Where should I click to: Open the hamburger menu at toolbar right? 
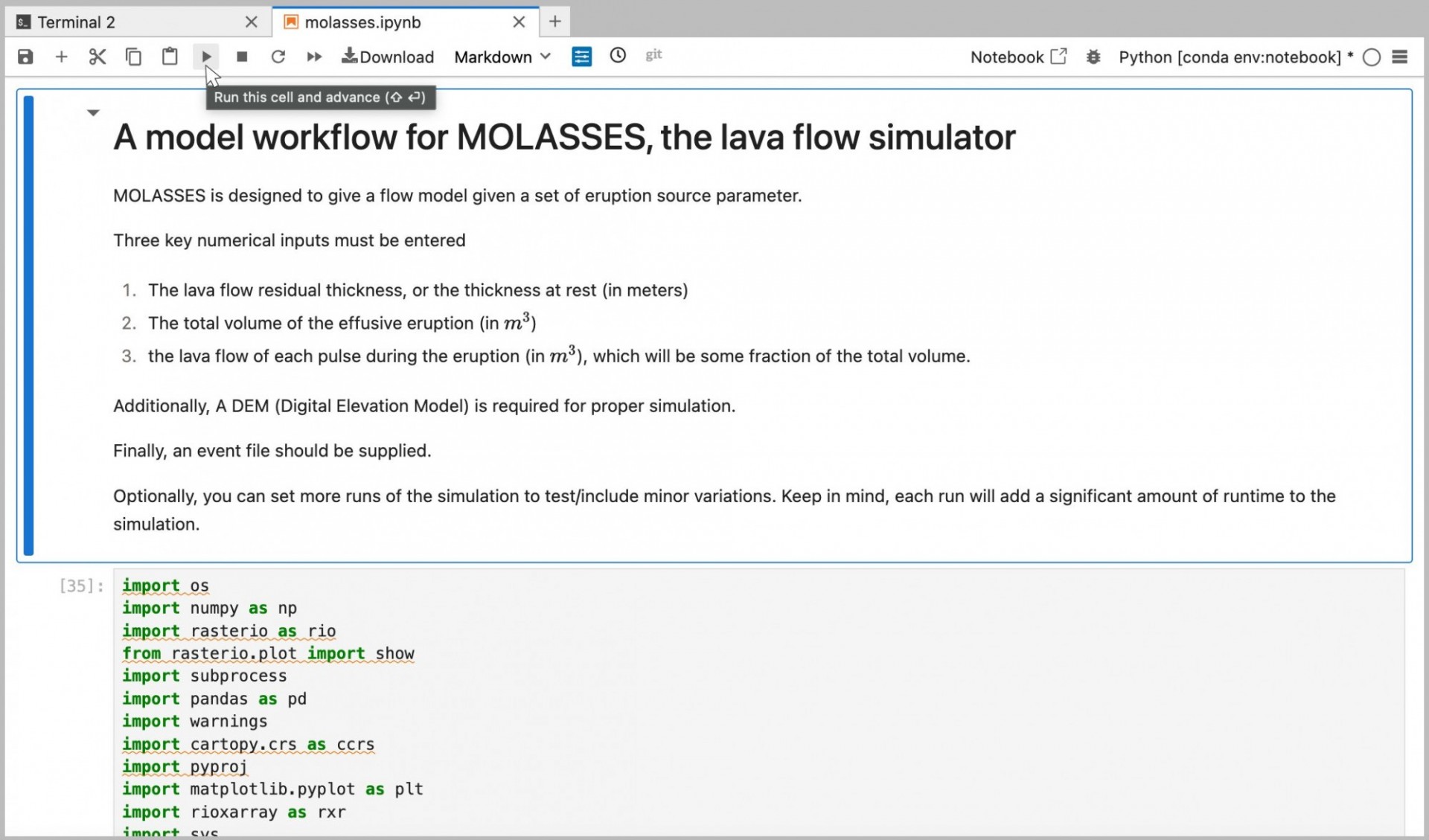point(1400,57)
